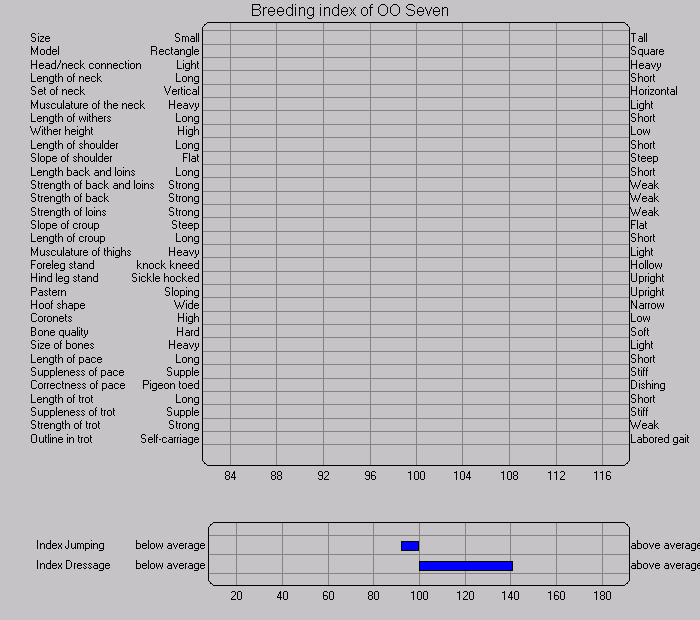Click the 'Length of neck' row label
The height and width of the screenshot is (620, 700).
tap(66, 78)
